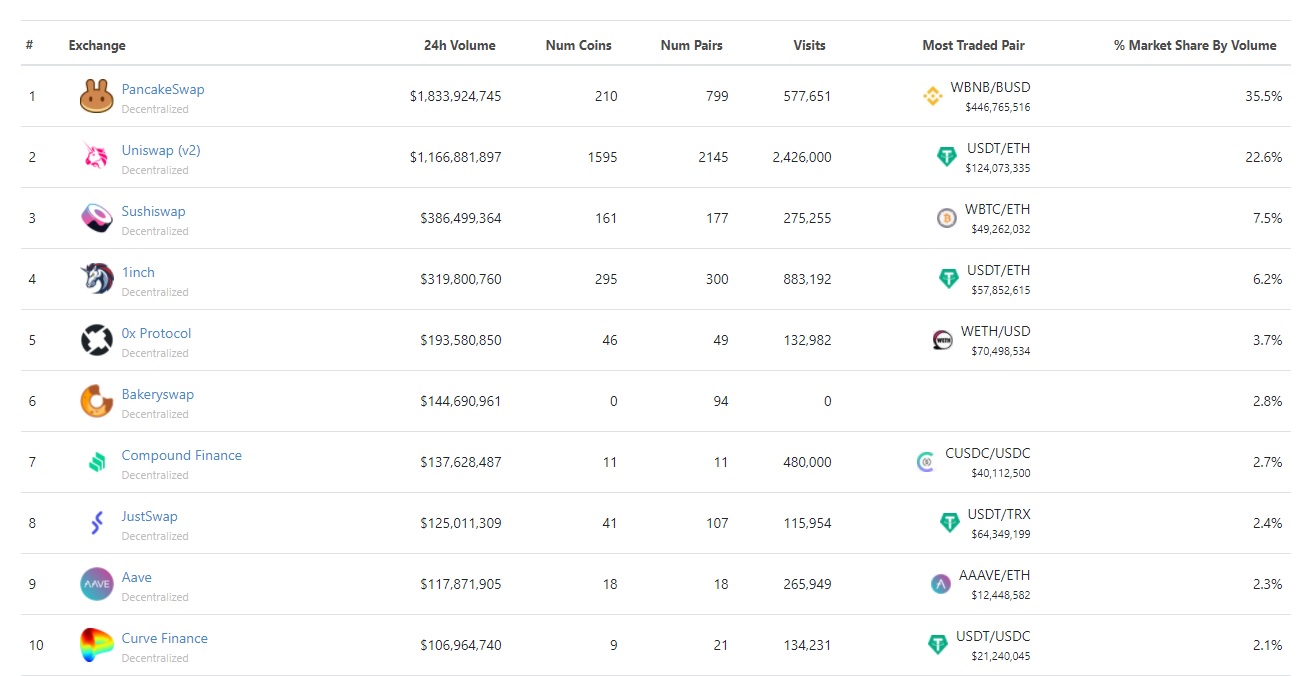Screen dimensions: 1314x676
Task: Sort by the Visits column header
Action: coord(810,45)
